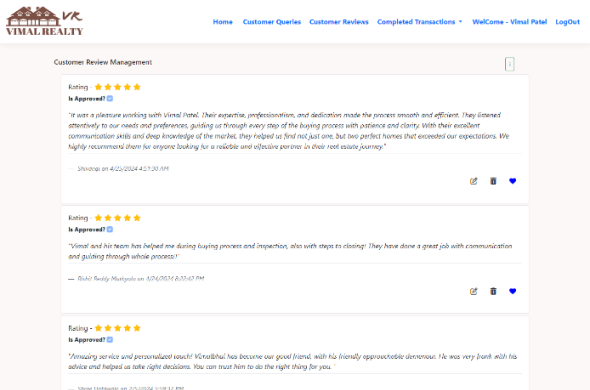Viewport: 590px width, 390px height.
Task: Uncheck Is Approved on first review
Action: click(x=110, y=99)
